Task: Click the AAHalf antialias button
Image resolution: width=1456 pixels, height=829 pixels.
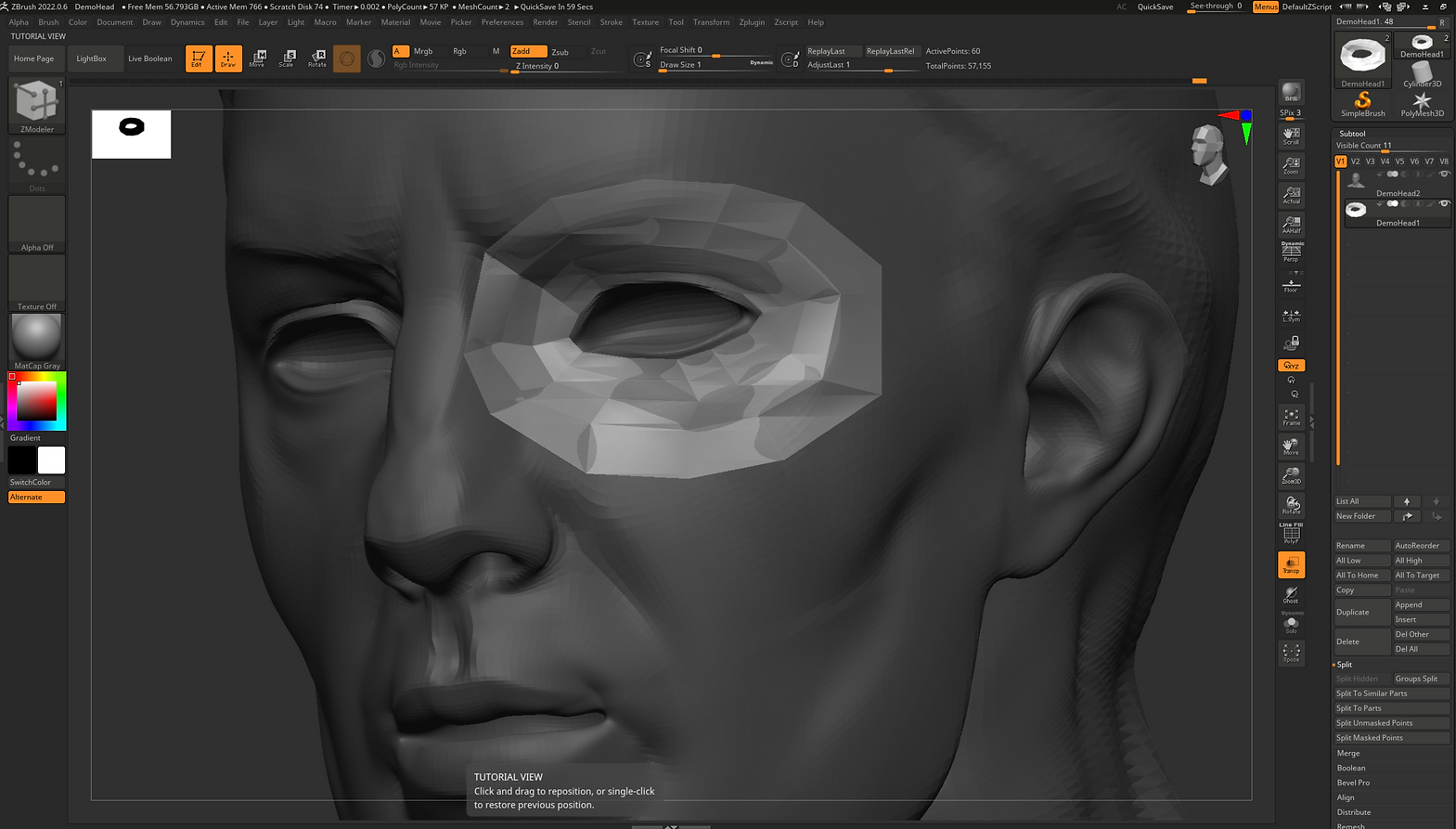Action: click(x=1291, y=225)
